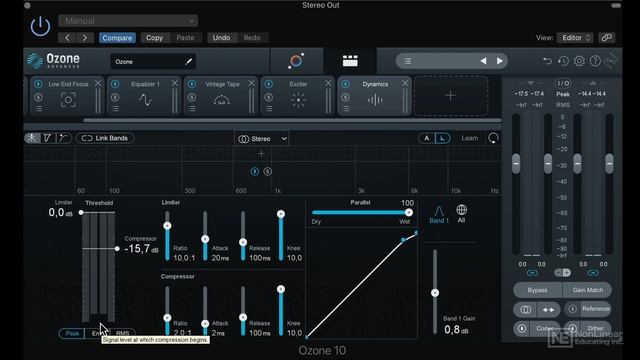
Task: Remove the Exciter module
Action: (x=328, y=83)
